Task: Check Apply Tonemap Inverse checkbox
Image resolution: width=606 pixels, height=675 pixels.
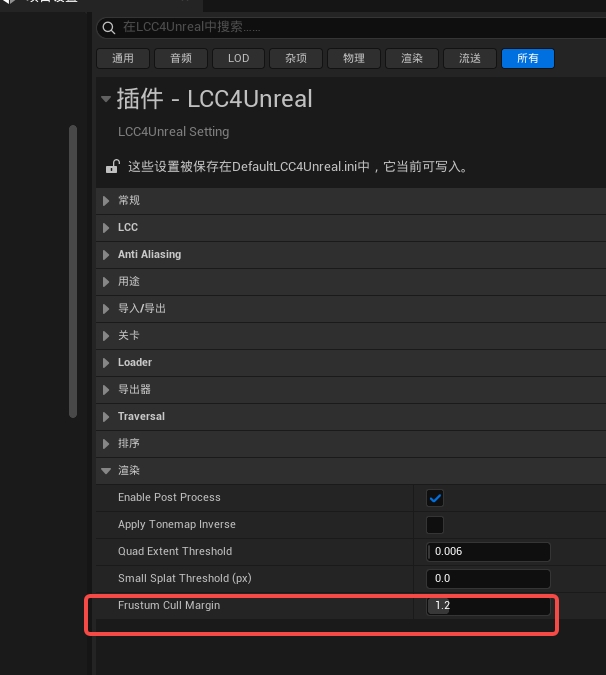Action: (435, 525)
